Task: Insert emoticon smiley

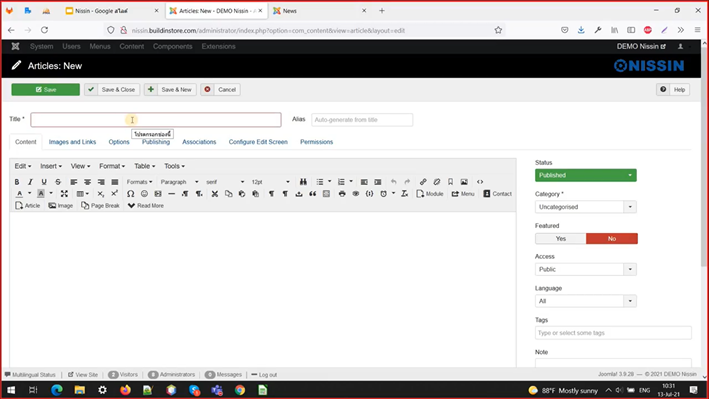Action: (x=144, y=194)
